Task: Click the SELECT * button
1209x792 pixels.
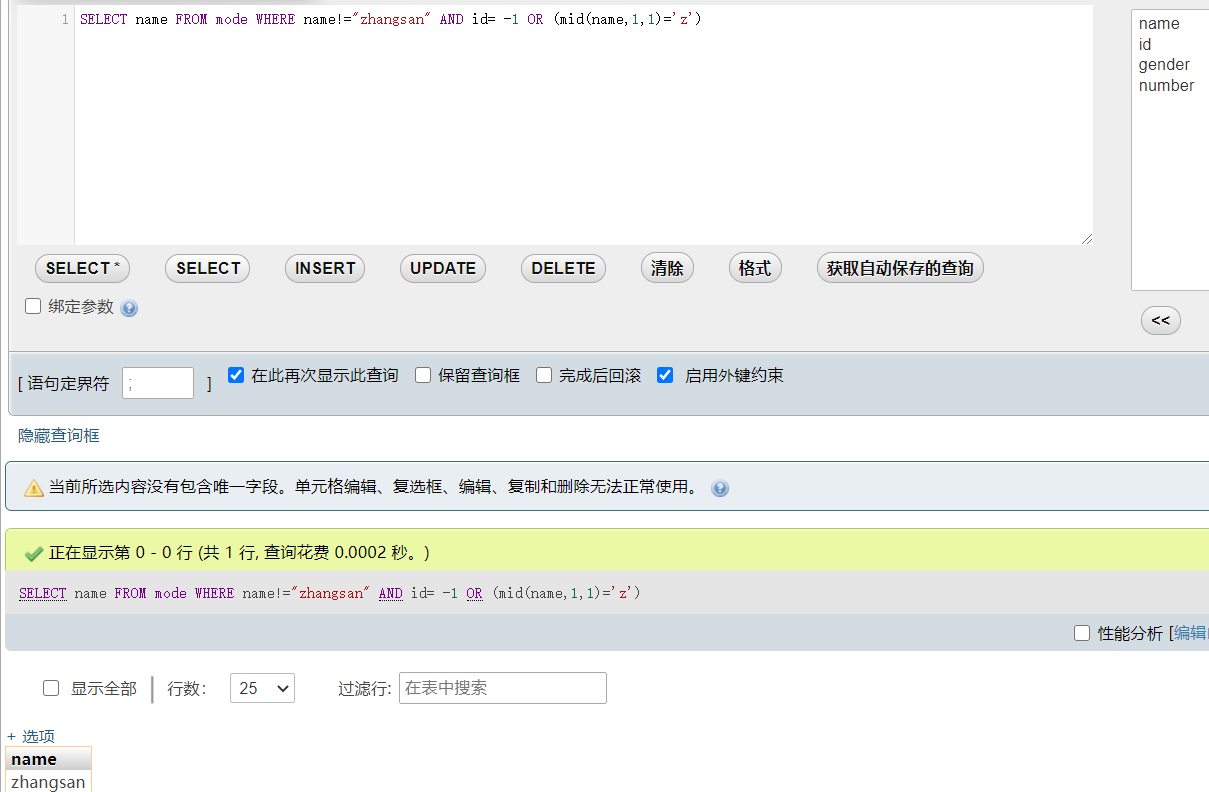Action: point(82,268)
